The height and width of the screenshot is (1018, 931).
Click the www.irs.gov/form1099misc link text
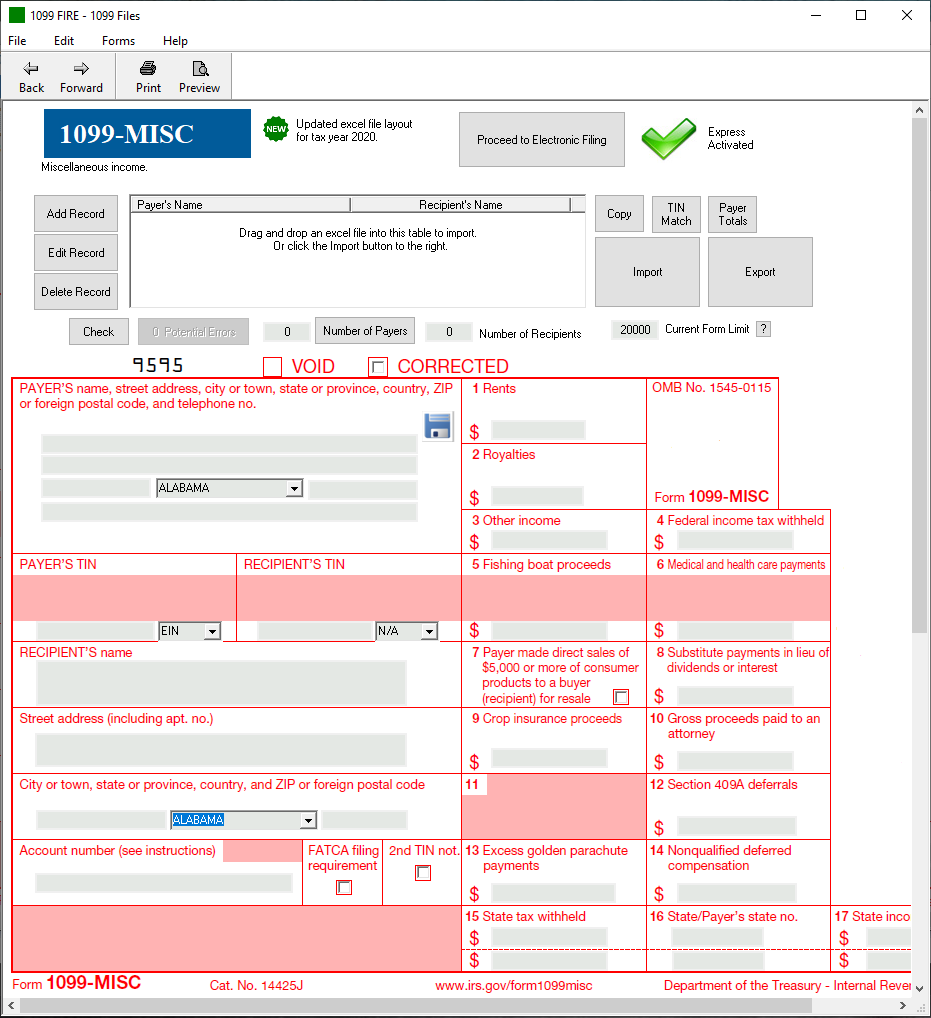514,986
